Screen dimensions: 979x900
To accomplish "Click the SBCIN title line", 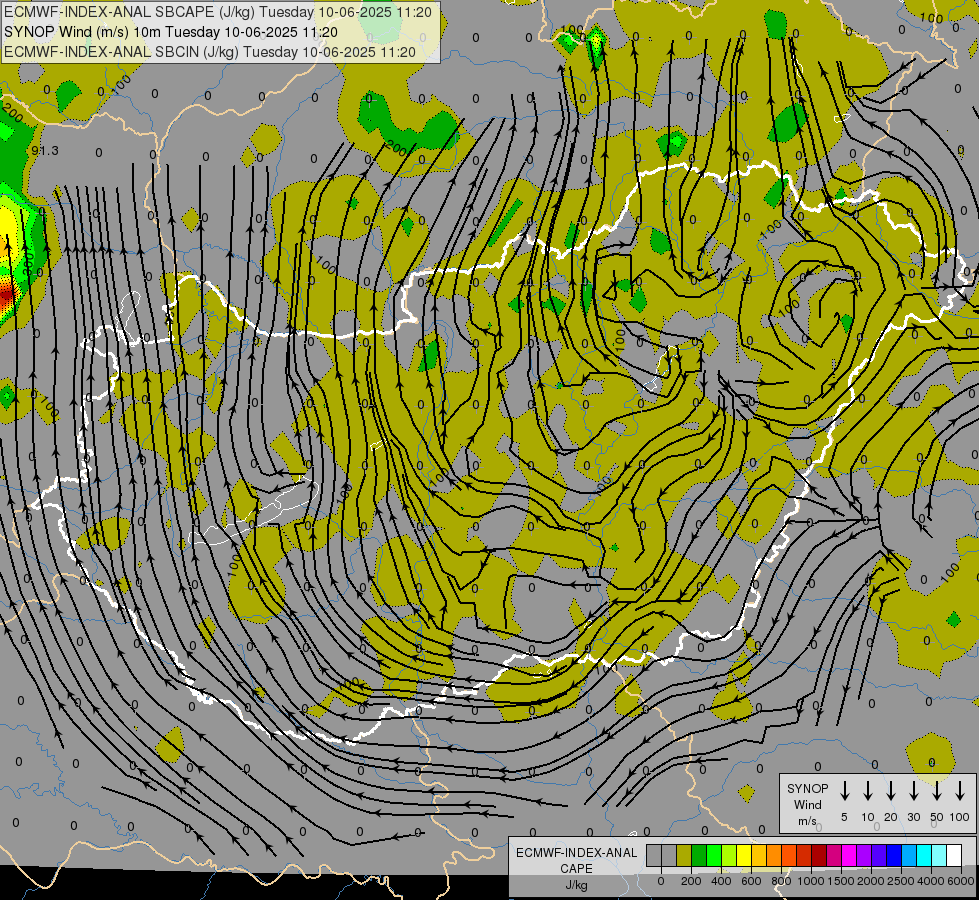I will point(210,52).
